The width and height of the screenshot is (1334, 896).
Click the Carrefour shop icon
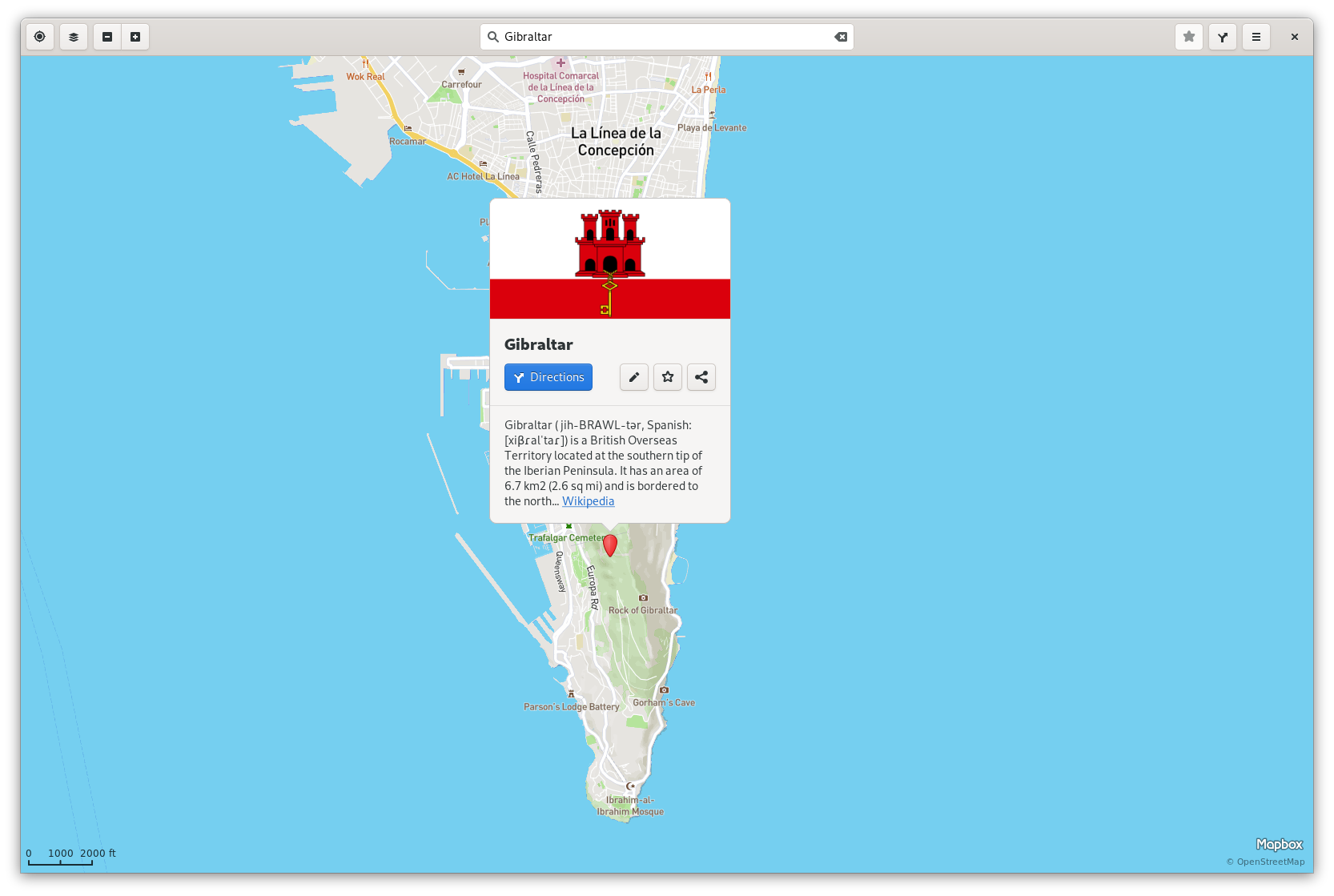(x=461, y=72)
